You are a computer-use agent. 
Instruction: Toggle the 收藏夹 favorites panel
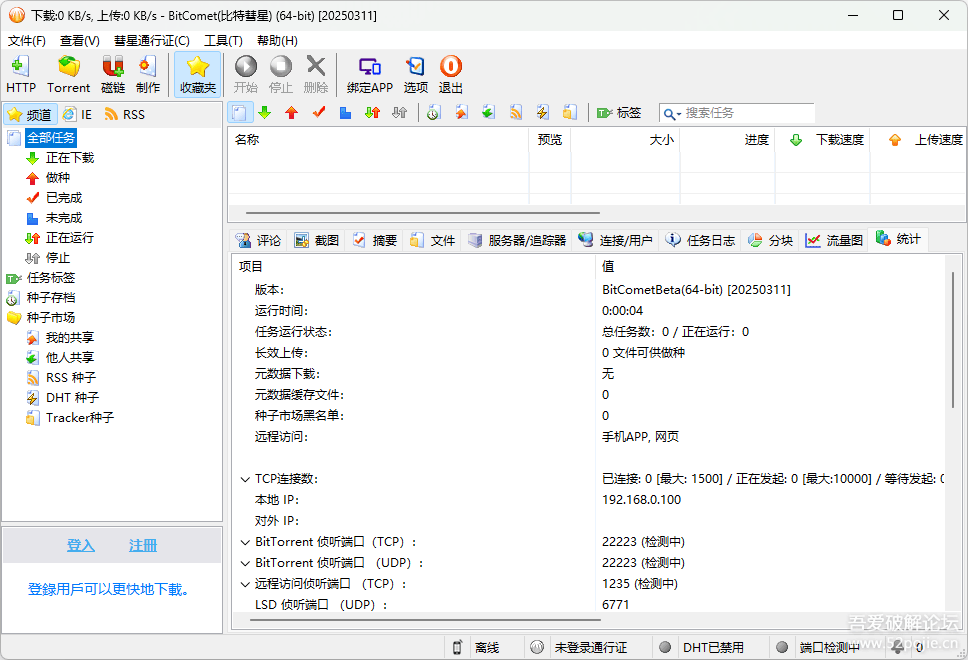[x=198, y=74]
